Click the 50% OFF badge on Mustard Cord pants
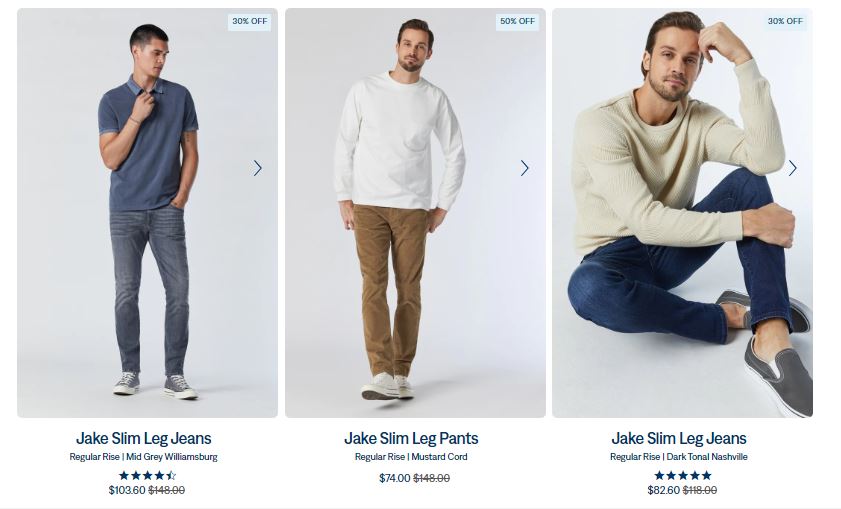 517,21
